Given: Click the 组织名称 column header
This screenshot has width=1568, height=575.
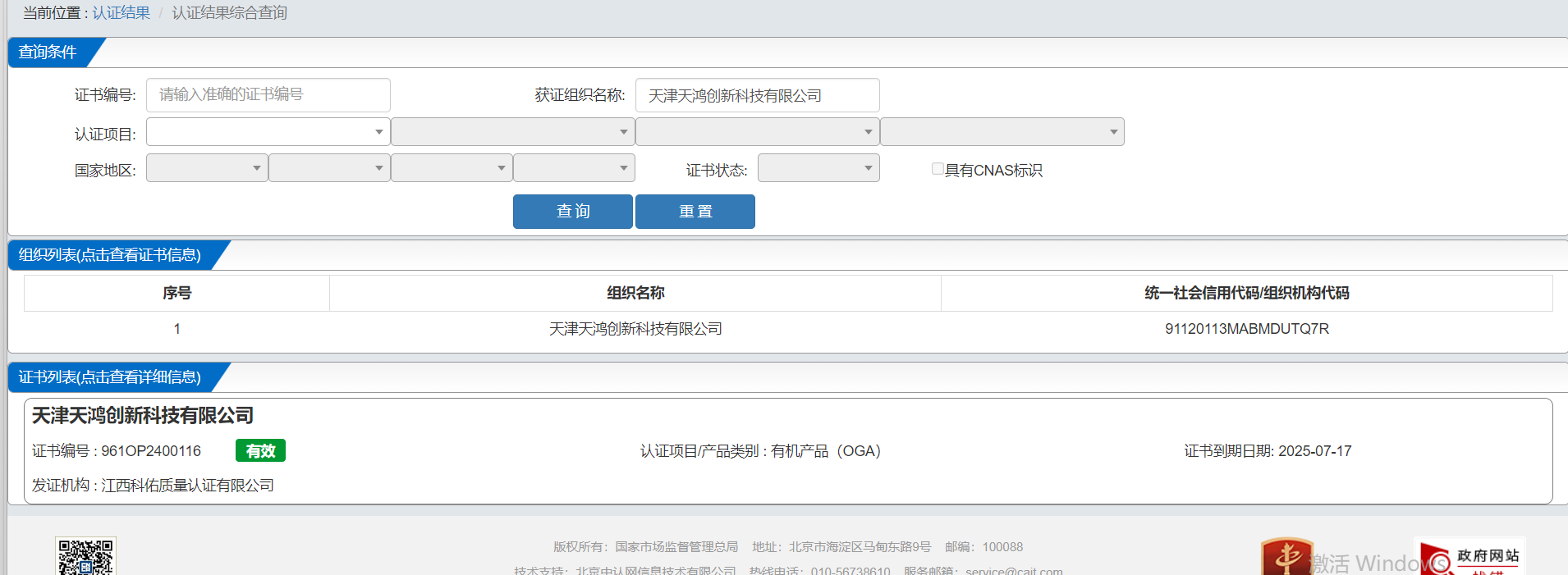Looking at the screenshot, I should (x=635, y=293).
